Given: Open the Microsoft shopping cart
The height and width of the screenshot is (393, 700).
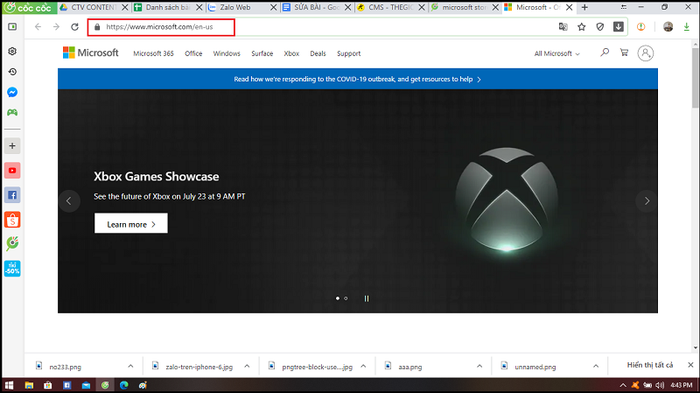Looking at the screenshot, I should 624,53.
